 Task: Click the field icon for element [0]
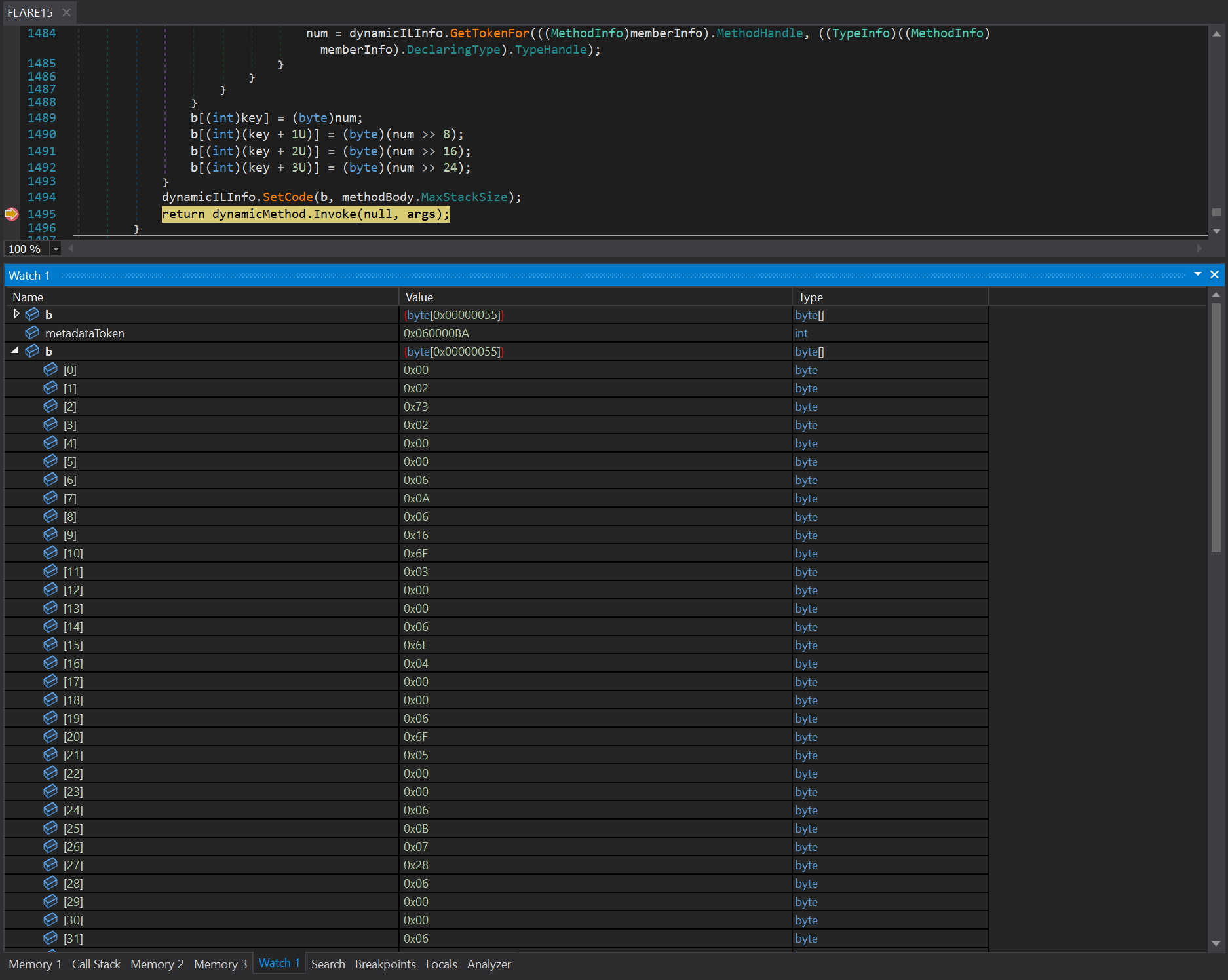(x=50, y=369)
